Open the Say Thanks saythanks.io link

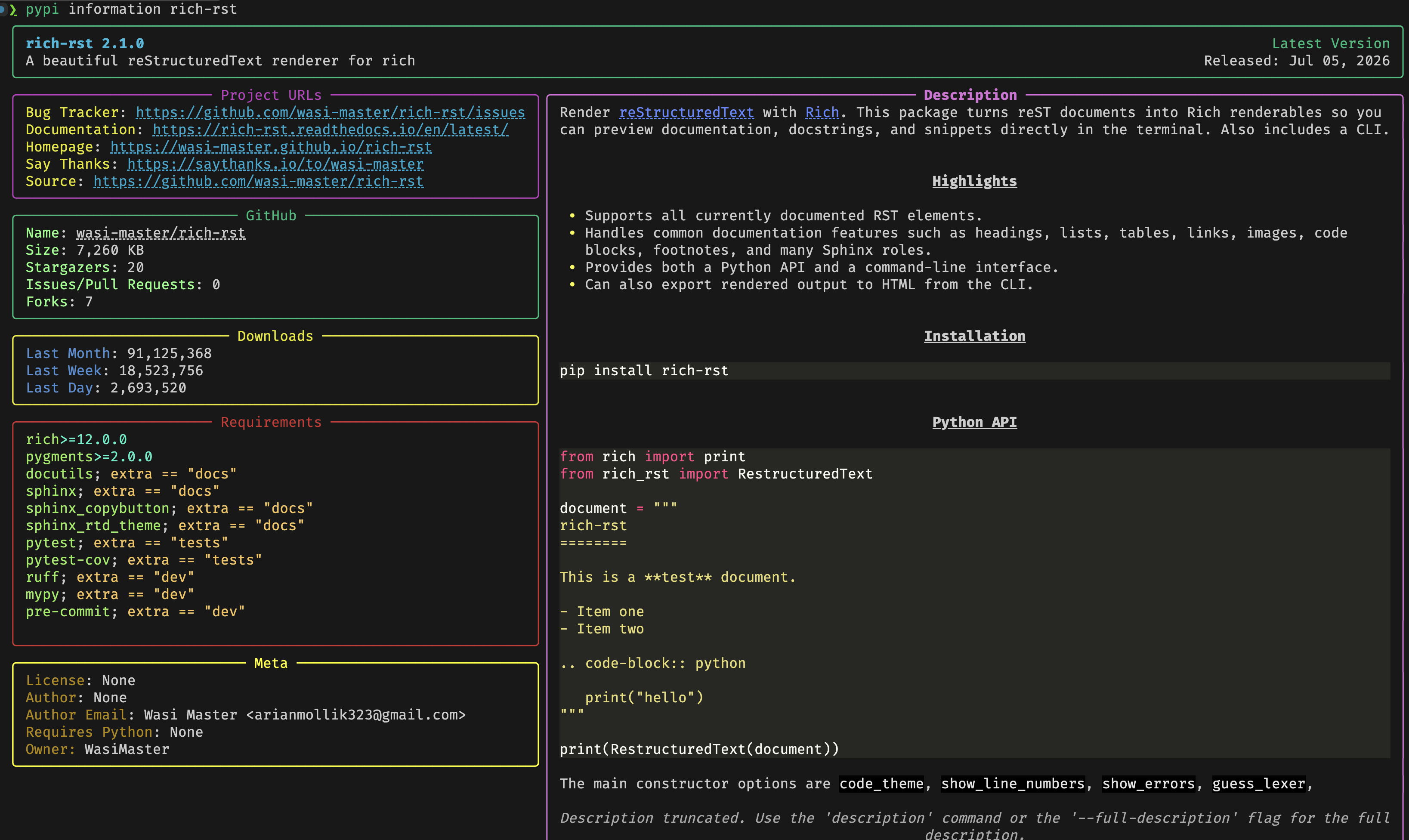point(275,164)
